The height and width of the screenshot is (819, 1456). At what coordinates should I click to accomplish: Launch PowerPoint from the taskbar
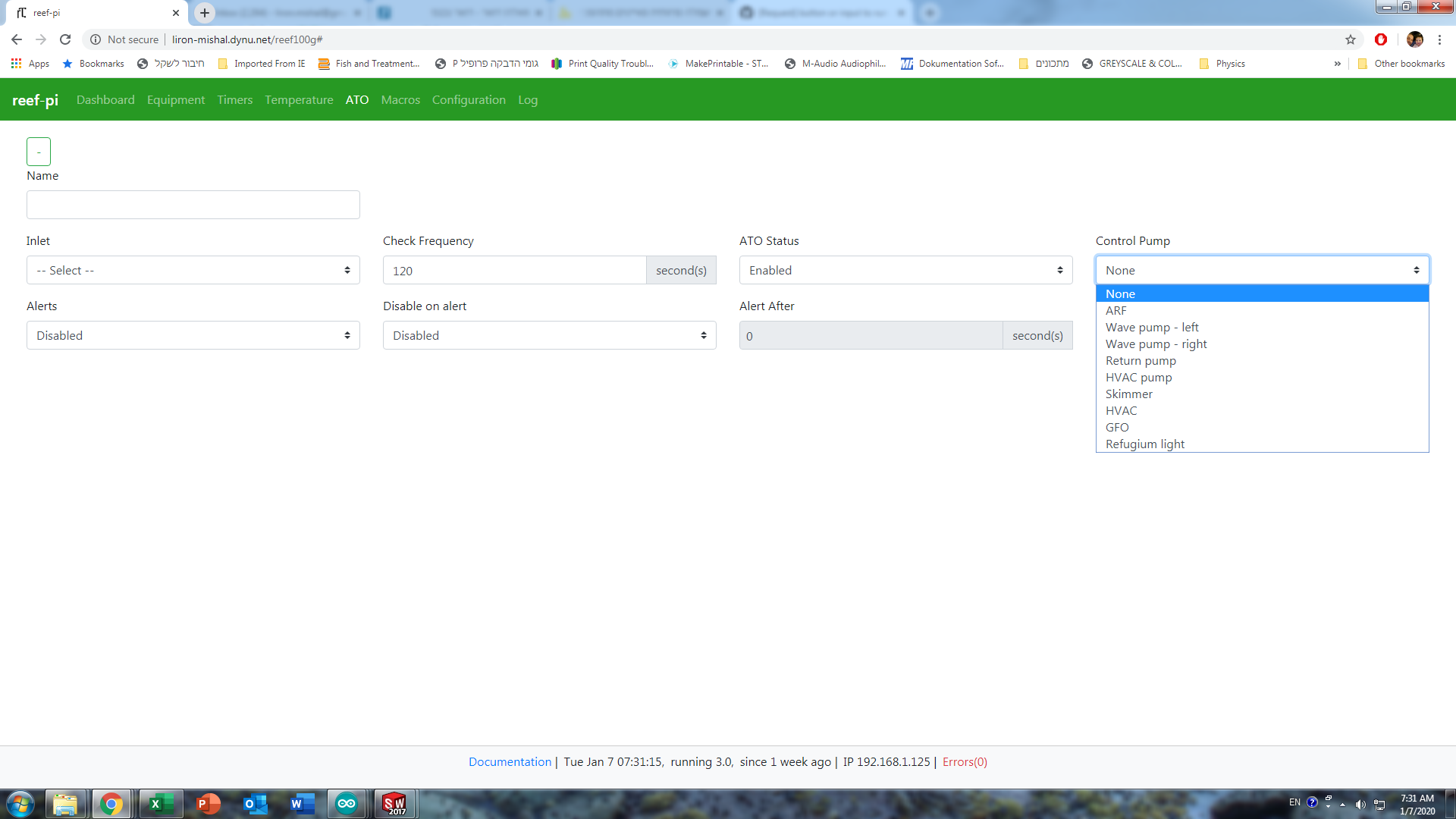tap(207, 803)
